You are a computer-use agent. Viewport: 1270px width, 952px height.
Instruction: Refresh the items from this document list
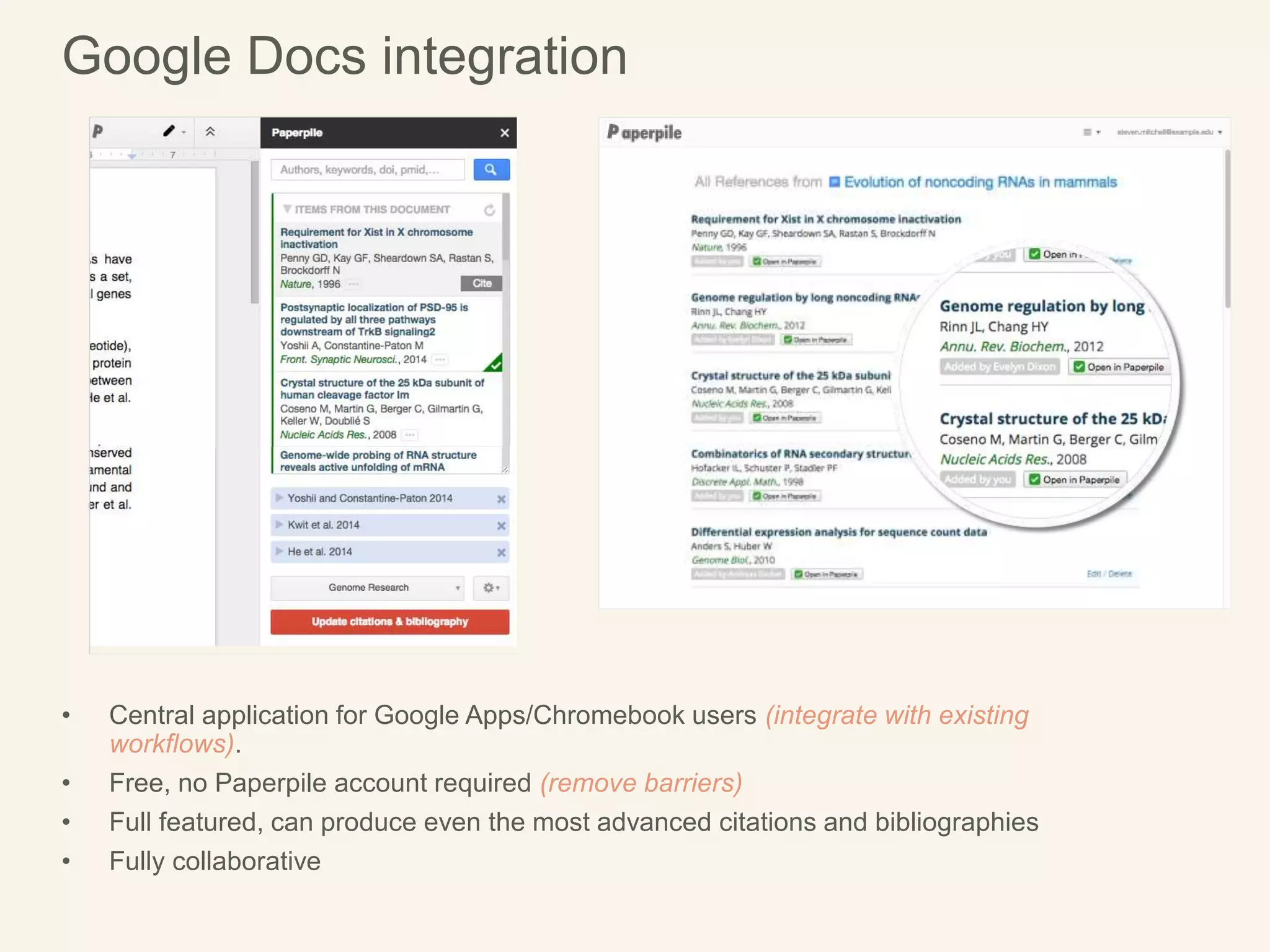click(489, 210)
